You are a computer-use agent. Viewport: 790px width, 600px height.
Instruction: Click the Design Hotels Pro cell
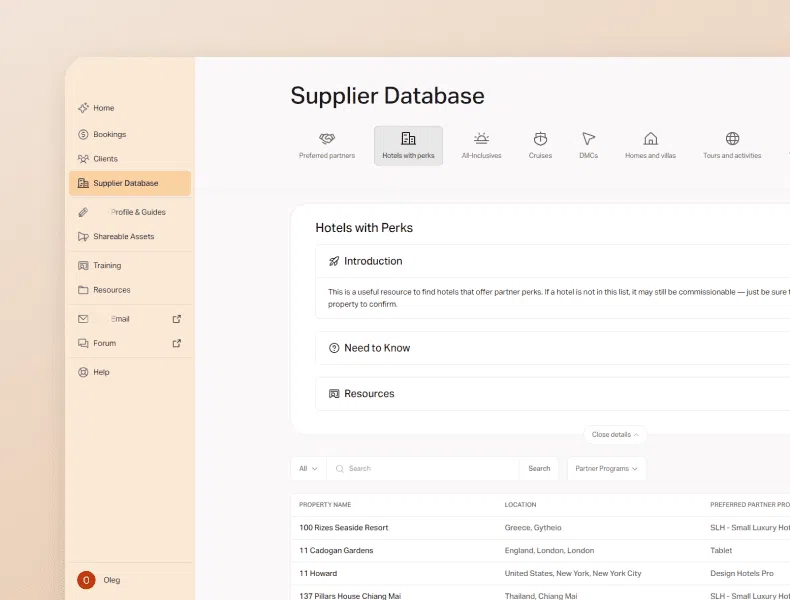click(742, 573)
